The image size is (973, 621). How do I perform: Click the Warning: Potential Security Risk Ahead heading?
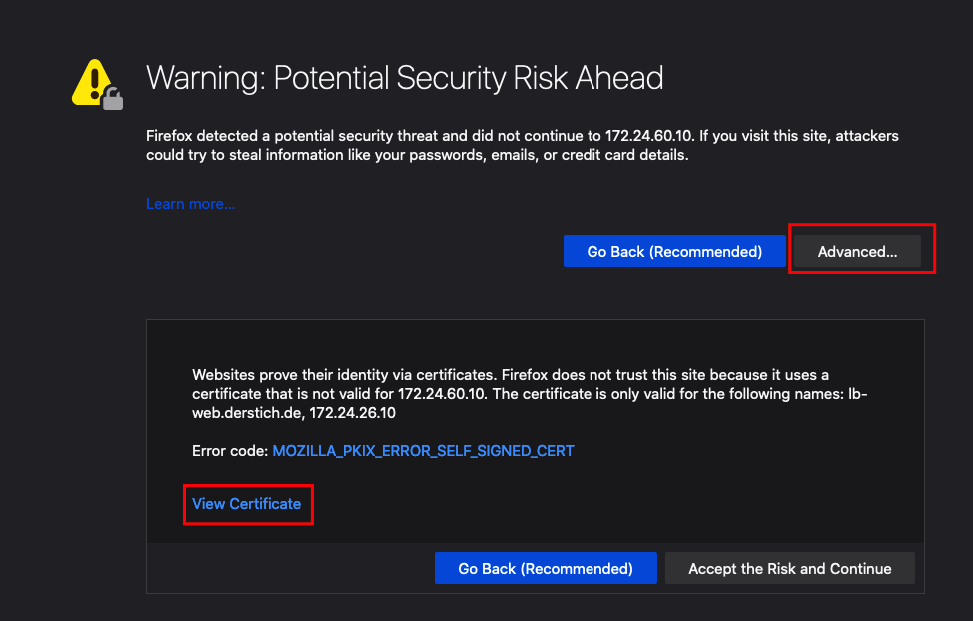[405, 78]
